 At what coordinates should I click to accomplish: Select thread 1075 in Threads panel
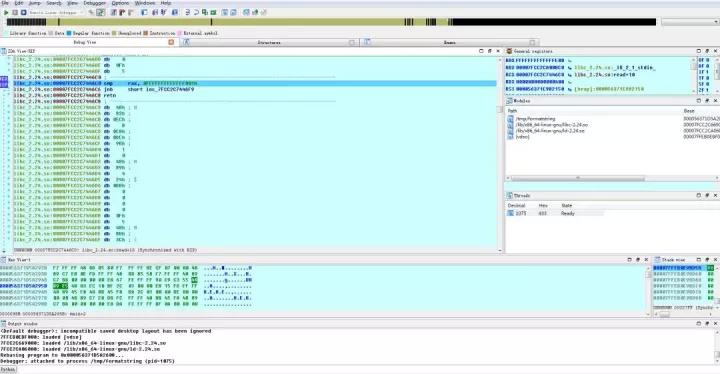tap(555, 213)
